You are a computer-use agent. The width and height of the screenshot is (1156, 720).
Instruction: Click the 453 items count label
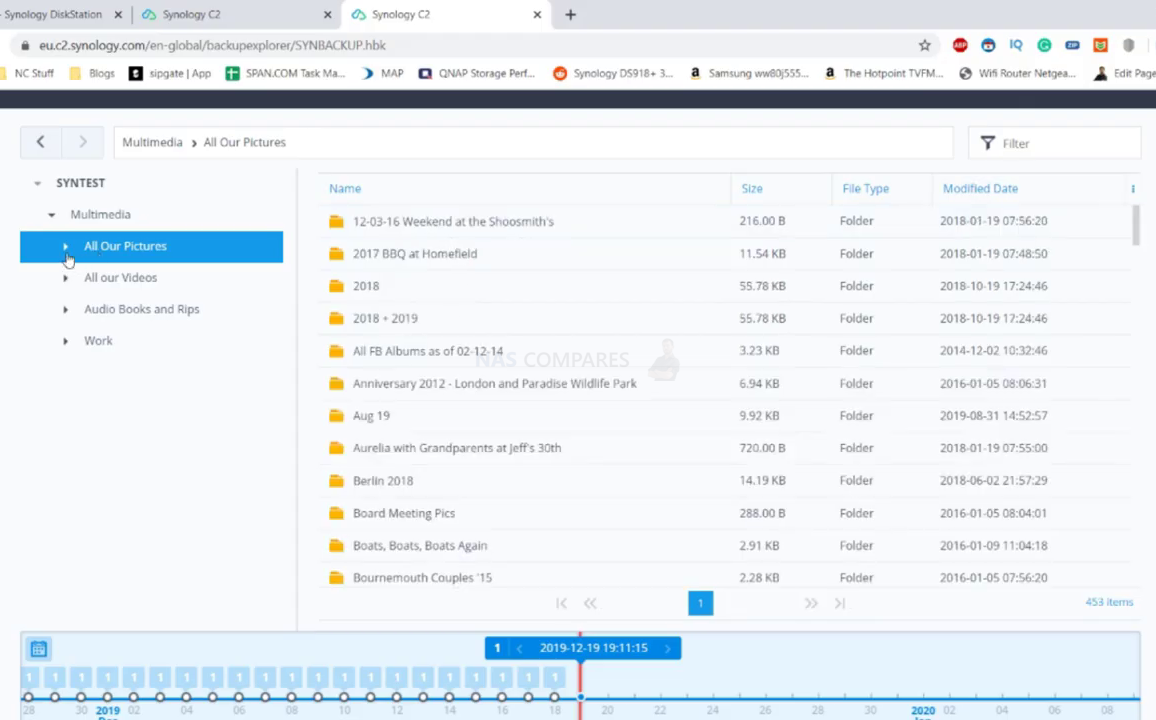pos(1109,602)
